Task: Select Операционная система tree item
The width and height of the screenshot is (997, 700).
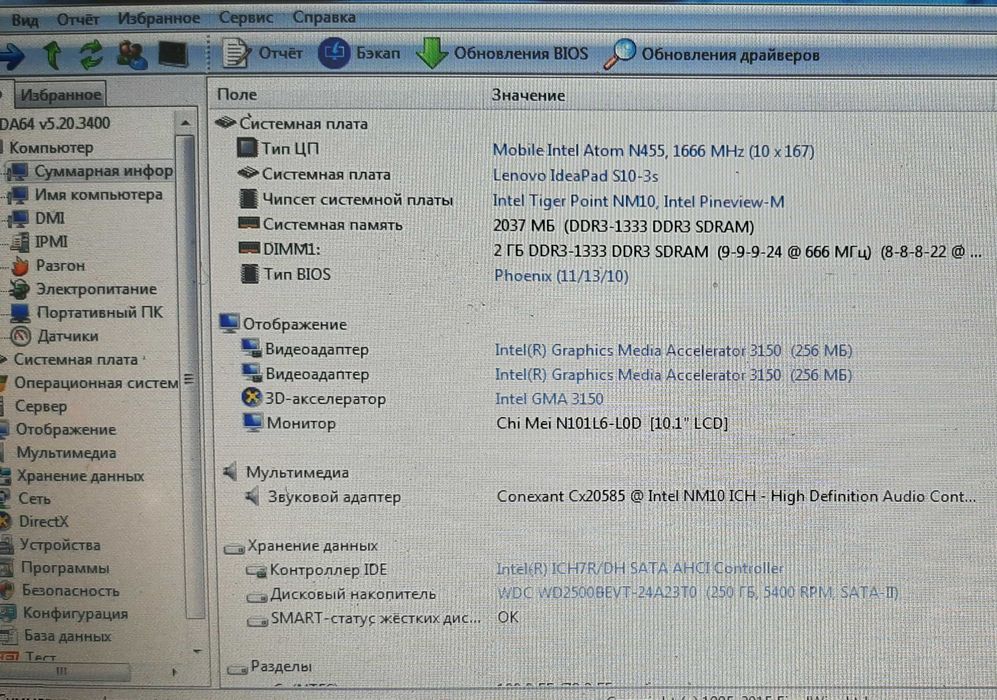Action: [96, 383]
